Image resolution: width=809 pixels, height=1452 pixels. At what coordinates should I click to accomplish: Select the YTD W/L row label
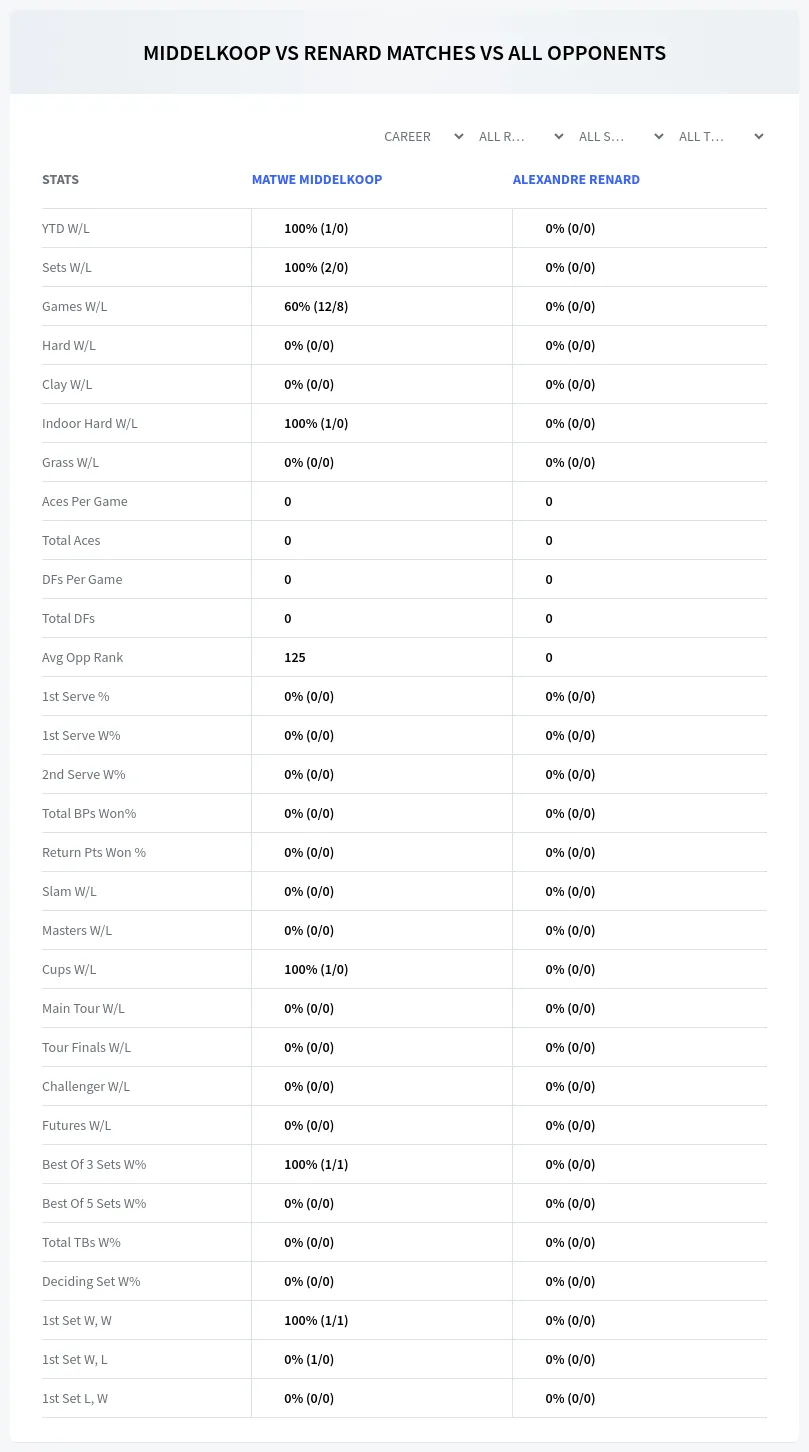[x=66, y=228]
